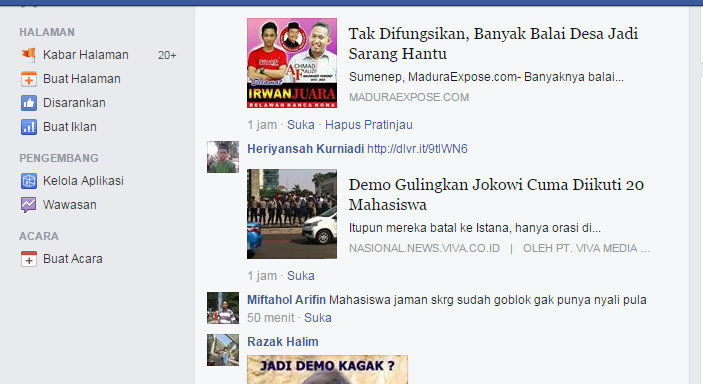The width and height of the screenshot is (703, 384).
Task: Click the Disarankan thumbs-up icon
Action: [x=29, y=103]
